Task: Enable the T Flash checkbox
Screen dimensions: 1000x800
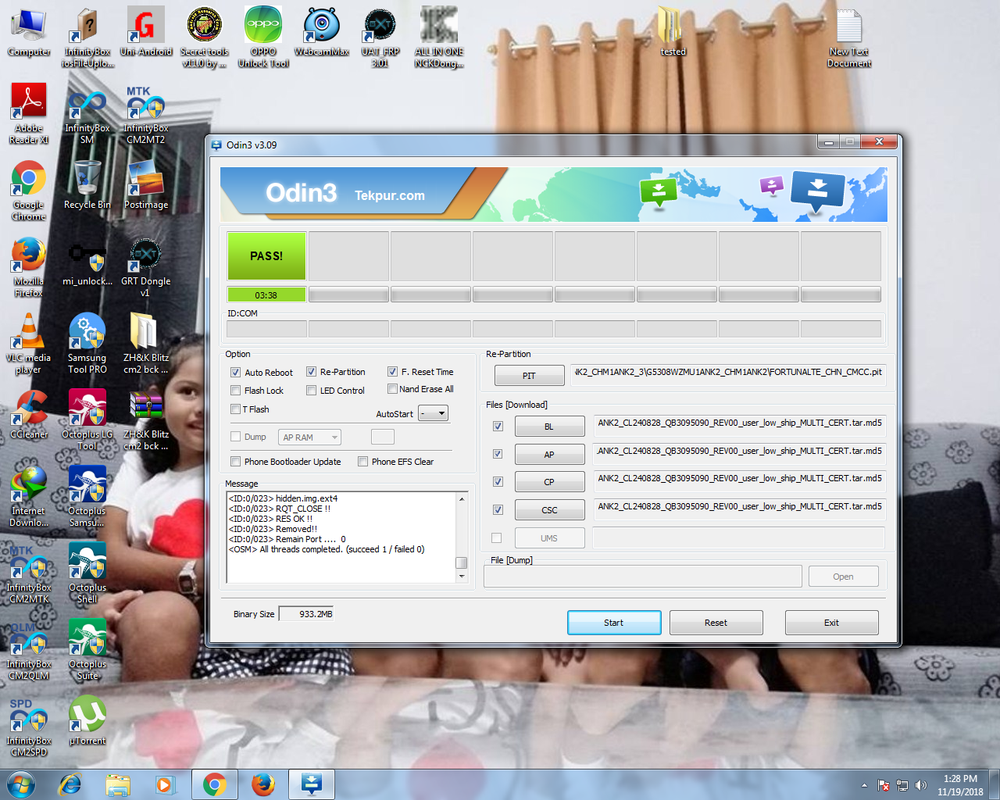Action: [235, 410]
